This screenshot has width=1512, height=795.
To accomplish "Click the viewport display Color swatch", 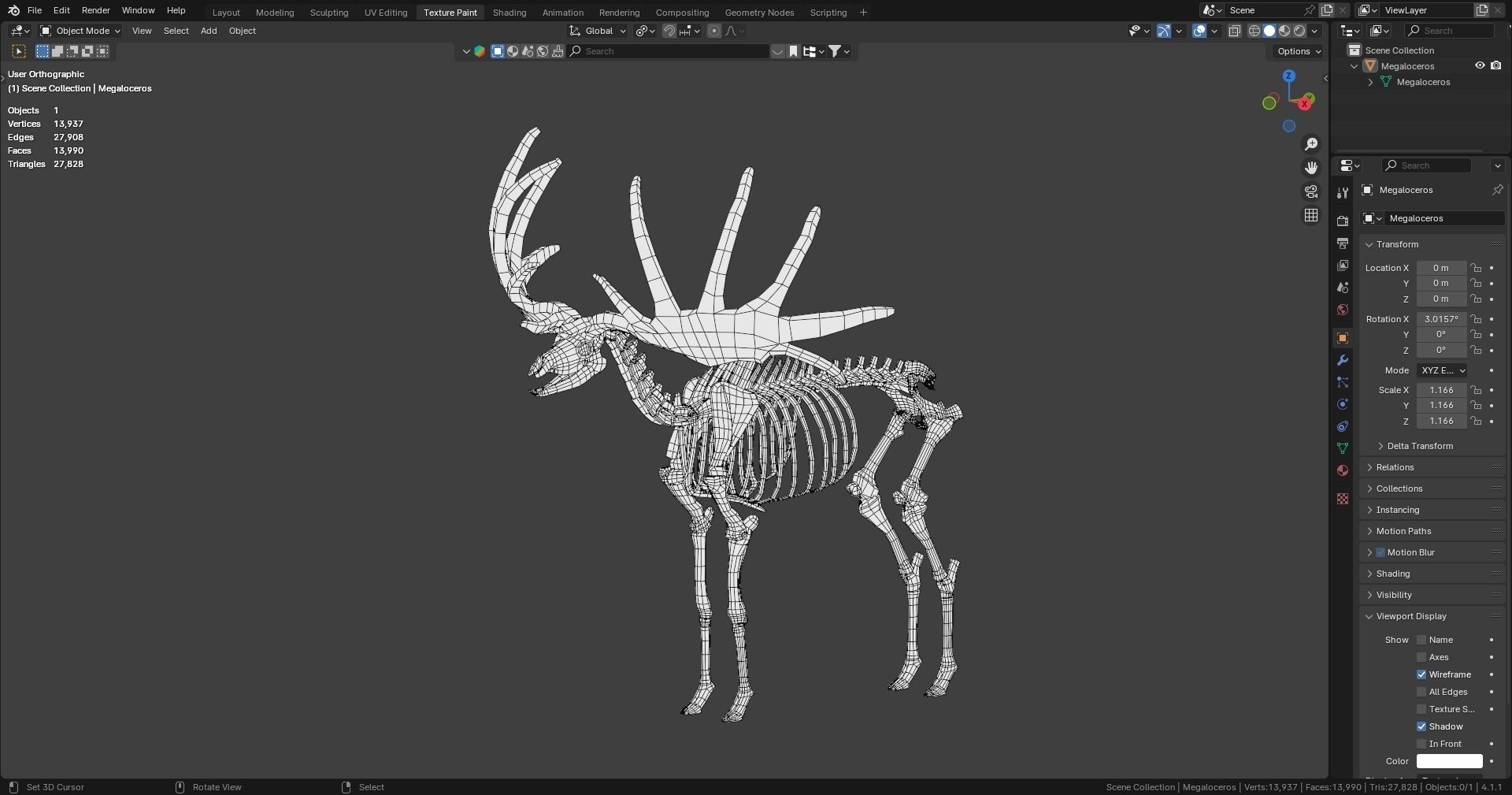I will click(x=1449, y=761).
